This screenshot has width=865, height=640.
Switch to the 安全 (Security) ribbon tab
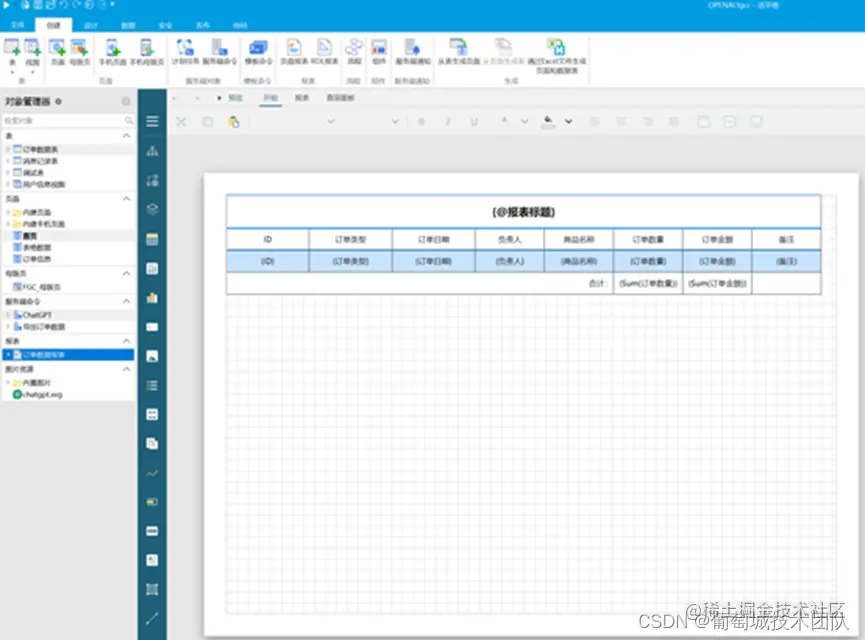pyautogui.click(x=165, y=25)
